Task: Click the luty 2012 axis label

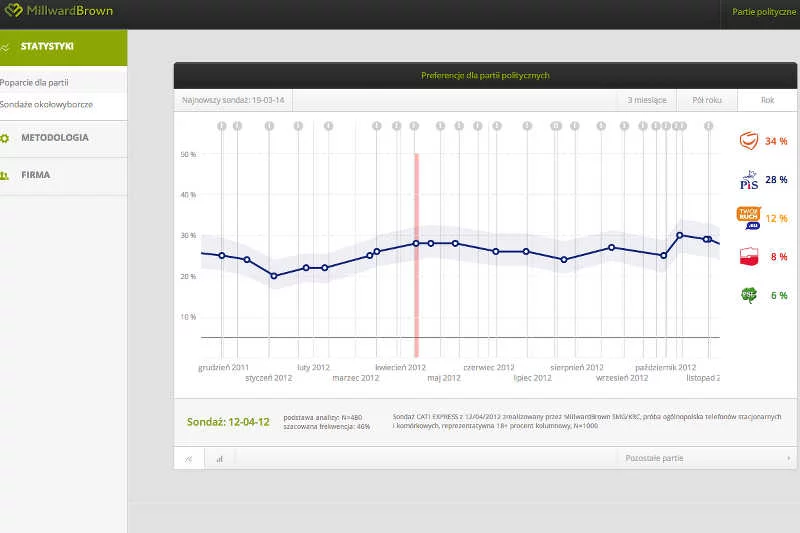Action: [x=313, y=367]
